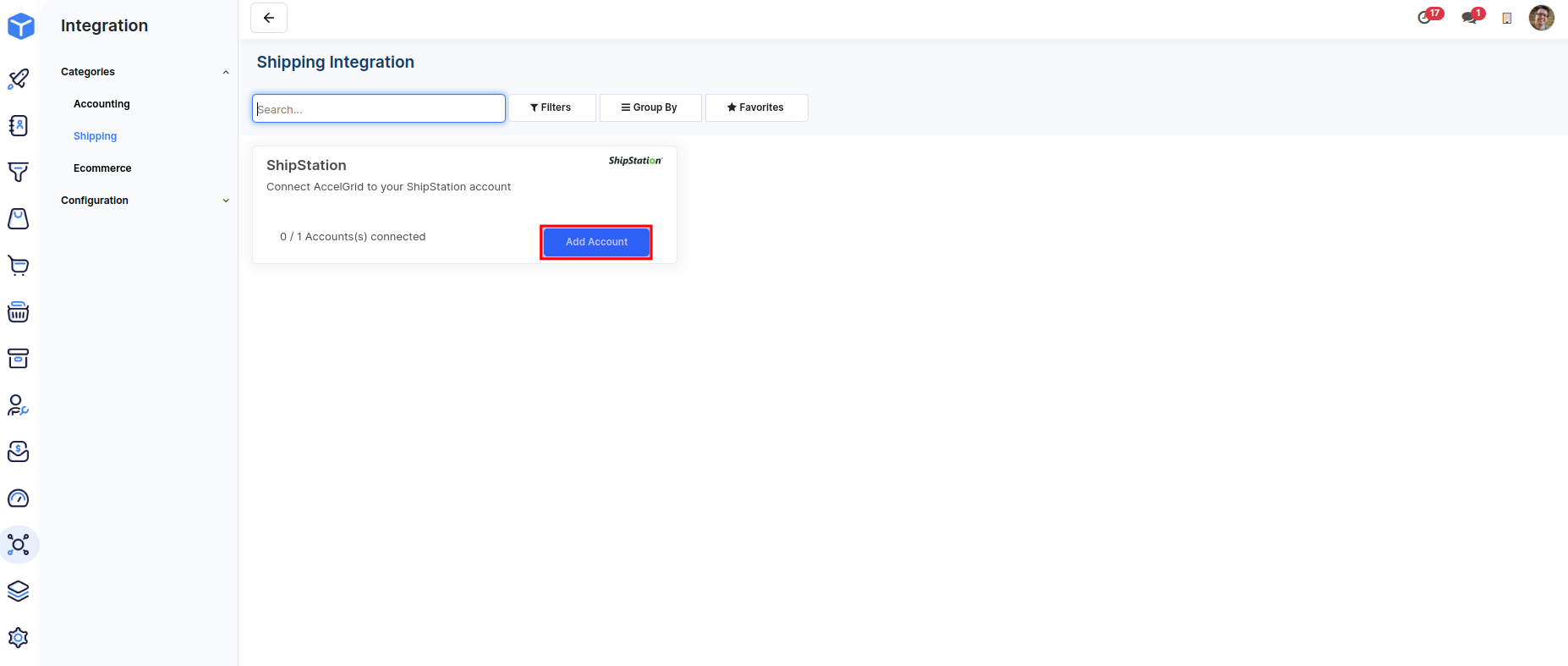1568x666 pixels.
Task: Open the contacts address book icon
Action: point(19,125)
